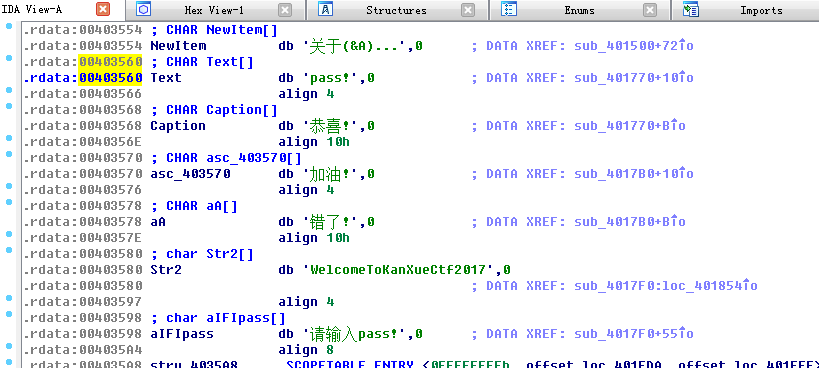This screenshot has height=368, width=819.
Task: Close the IDA View-A tab
Action: pyautogui.click(x=103, y=9)
